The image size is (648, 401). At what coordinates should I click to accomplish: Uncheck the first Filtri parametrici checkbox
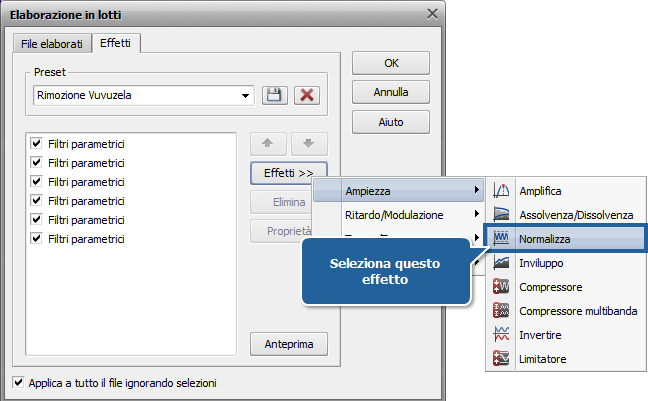[36, 143]
